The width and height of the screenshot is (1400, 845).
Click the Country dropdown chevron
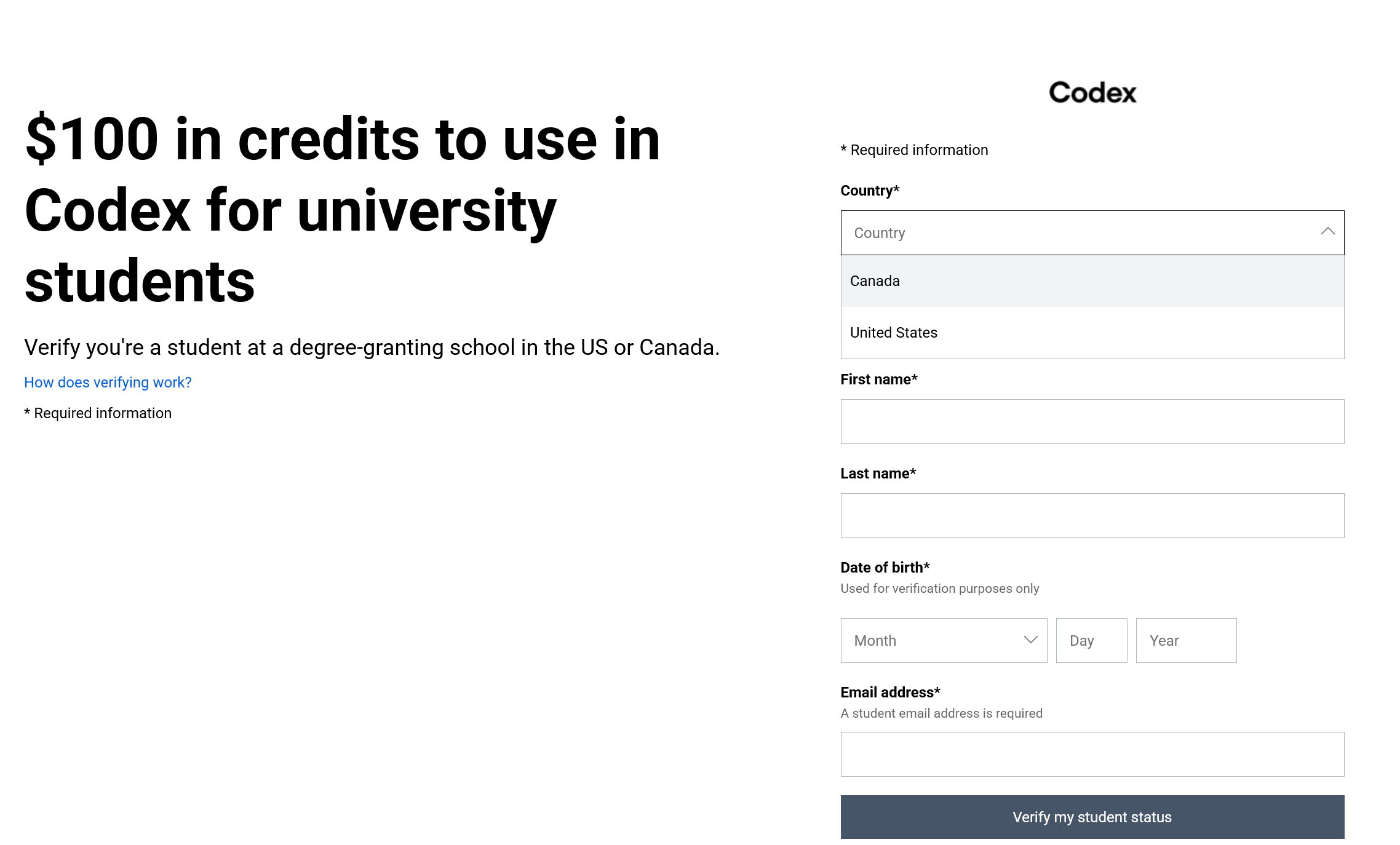[1327, 232]
